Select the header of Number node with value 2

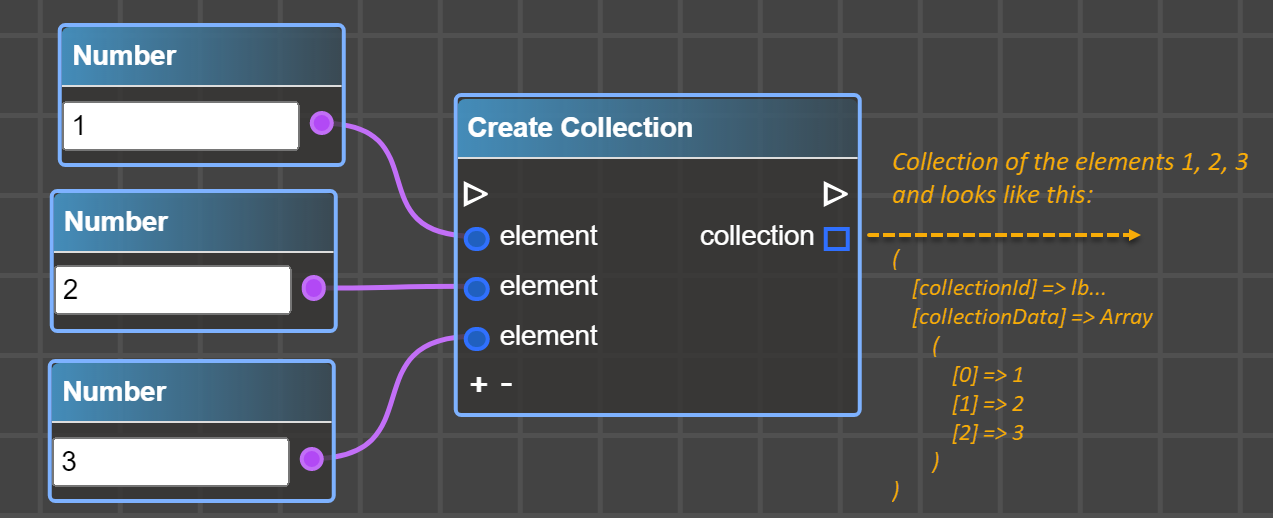[x=194, y=221]
